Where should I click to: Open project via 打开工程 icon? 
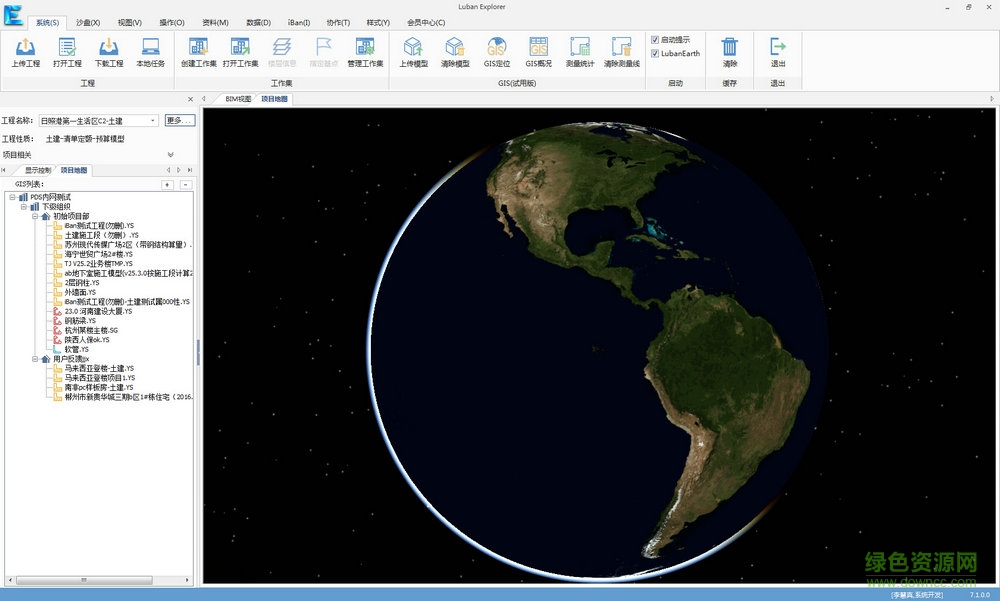coord(68,49)
